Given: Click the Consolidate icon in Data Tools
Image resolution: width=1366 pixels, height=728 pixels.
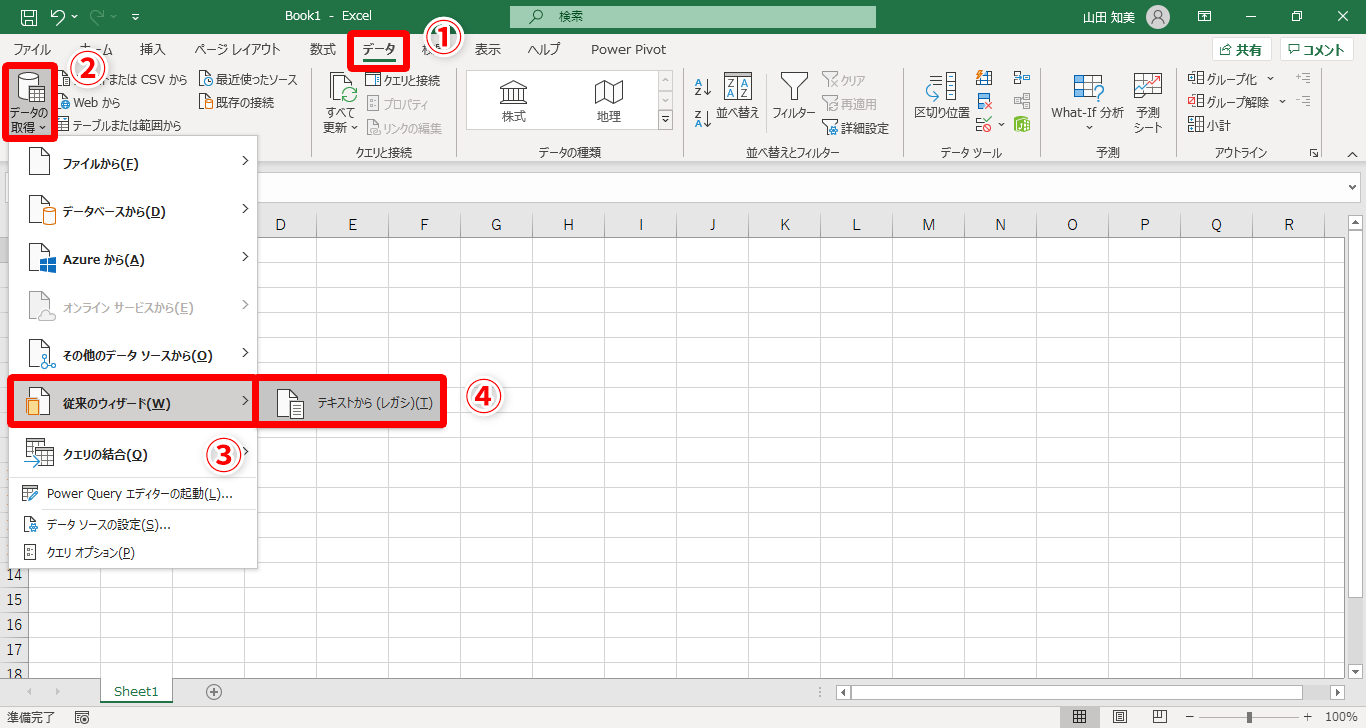Looking at the screenshot, I should (x=1021, y=78).
